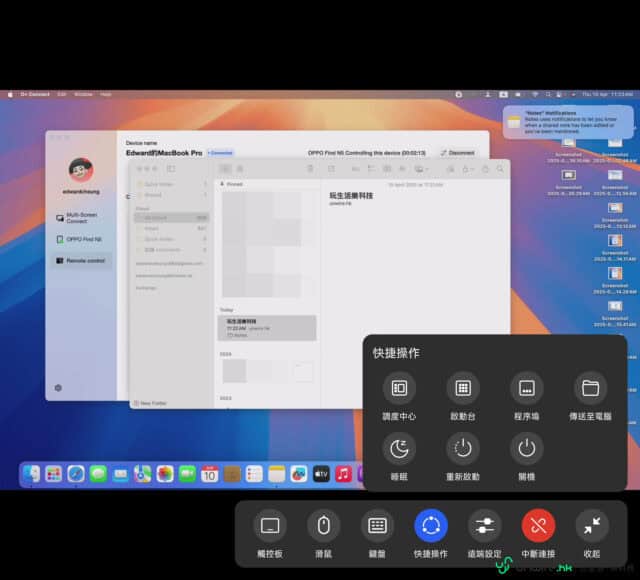The height and width of the screenshot is (580, 640).
Task: Click the note title 玩生活樂科技
Action: pyautogui.click(x=351, y=196)
